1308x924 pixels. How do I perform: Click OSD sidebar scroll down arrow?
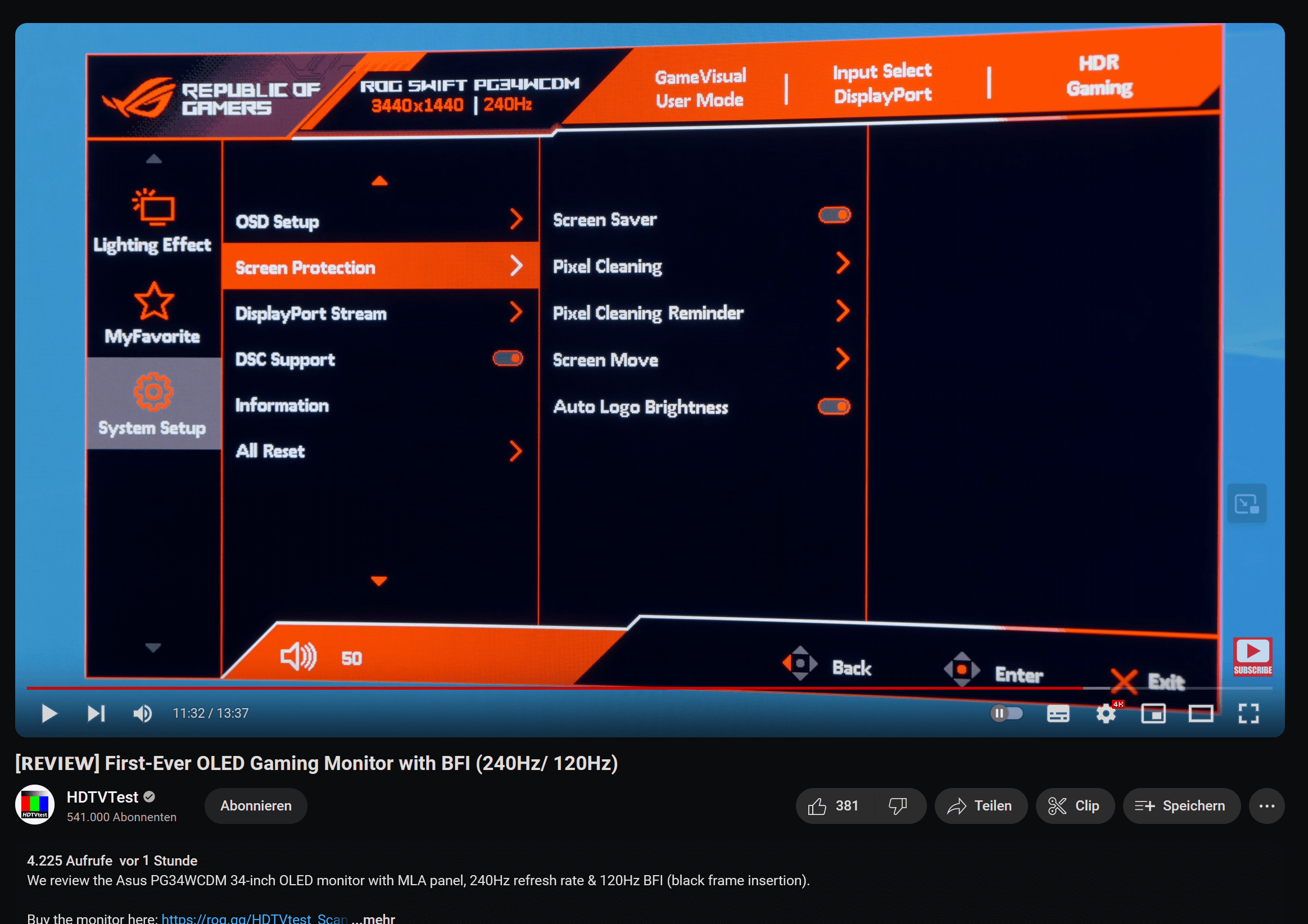click(153, 647)
